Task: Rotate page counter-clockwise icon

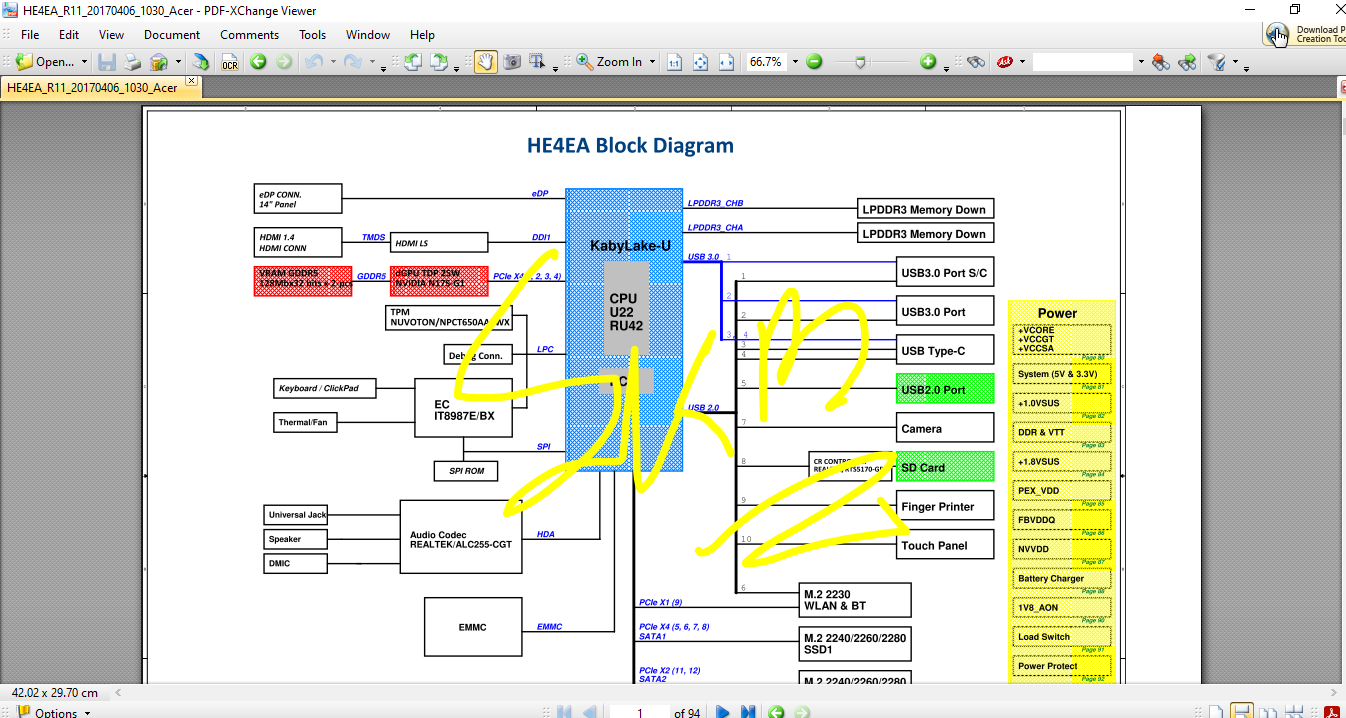Action: click(x=412, y=62)
